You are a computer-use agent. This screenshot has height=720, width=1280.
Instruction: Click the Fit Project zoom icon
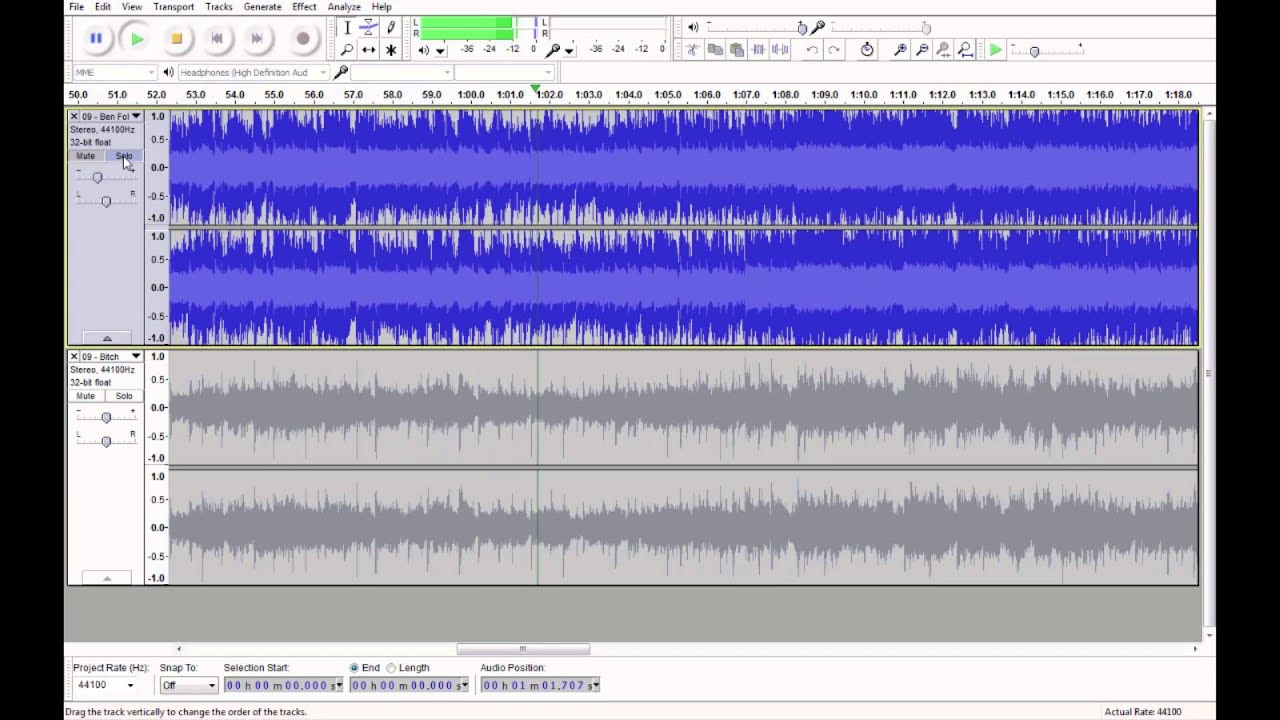click(965, 50)
